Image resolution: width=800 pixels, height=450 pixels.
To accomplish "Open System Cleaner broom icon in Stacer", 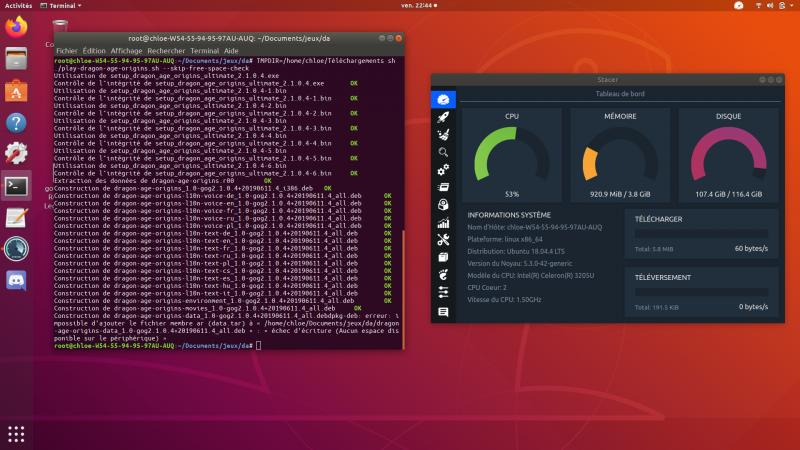I will (443, 135).
